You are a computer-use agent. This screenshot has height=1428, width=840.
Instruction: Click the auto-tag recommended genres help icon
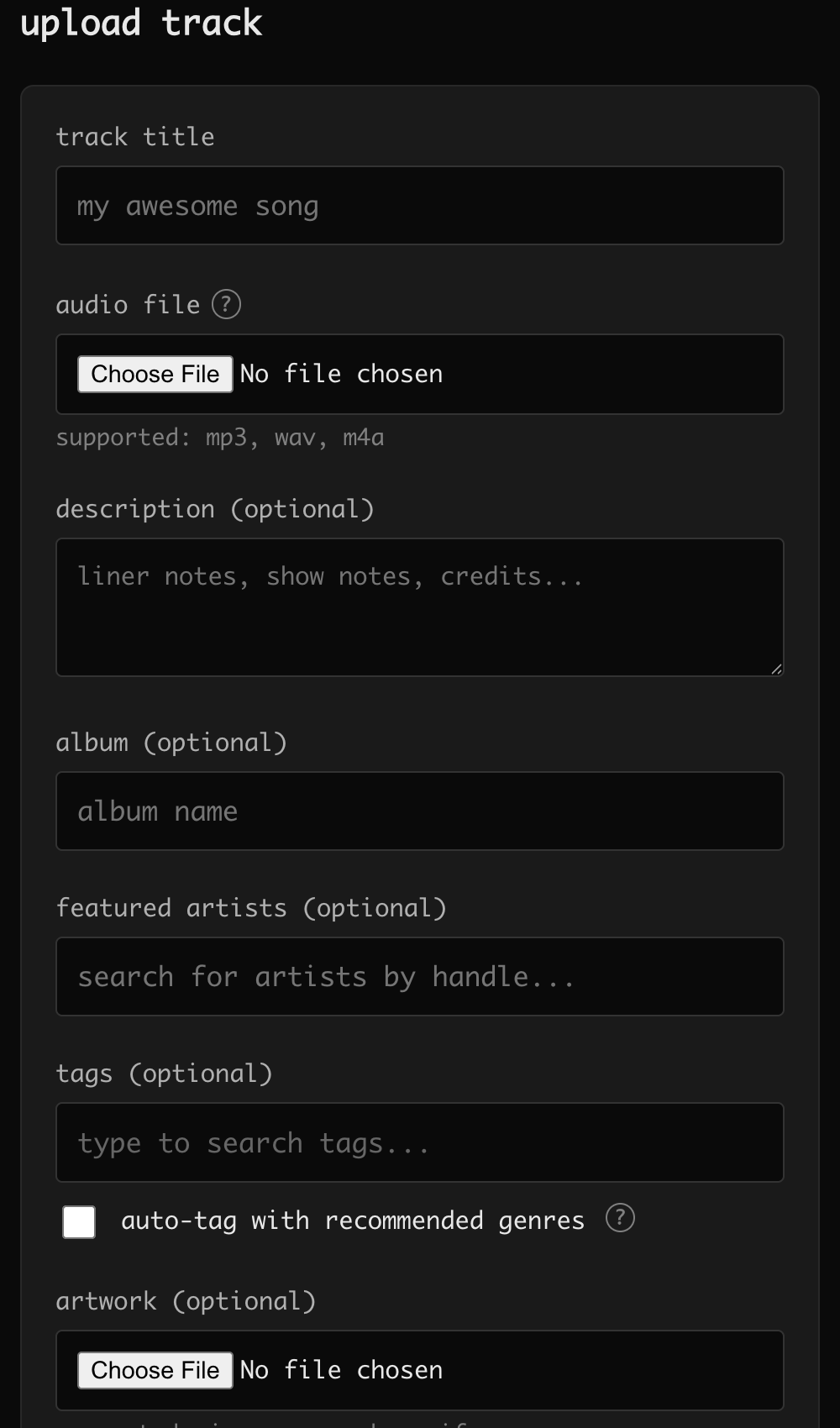(x=619, y=1219)
